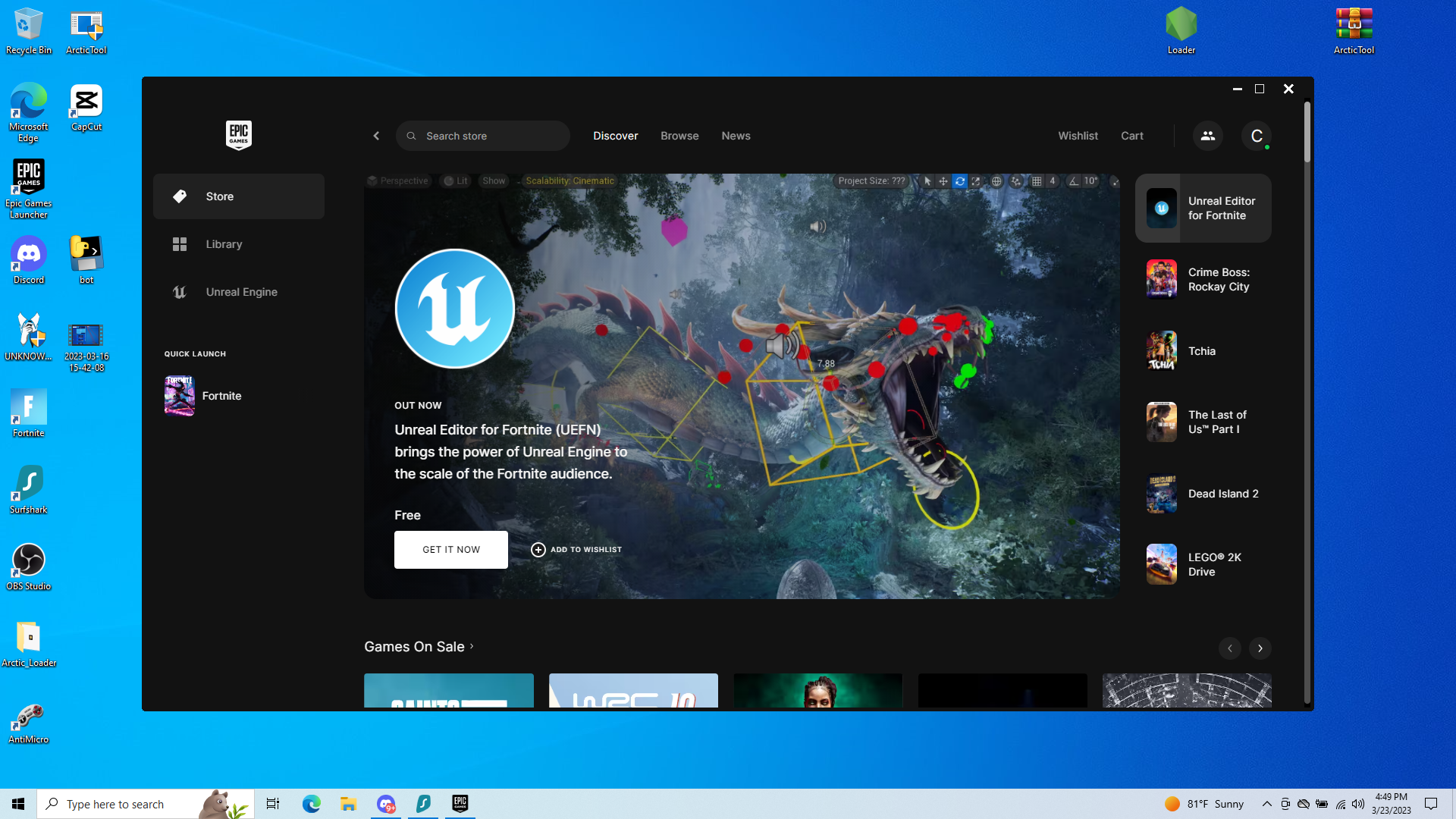This screenshot has width=1456, height=819.
Task: Launch Fortnite from Quick Launch
Action: pos(221,396)
